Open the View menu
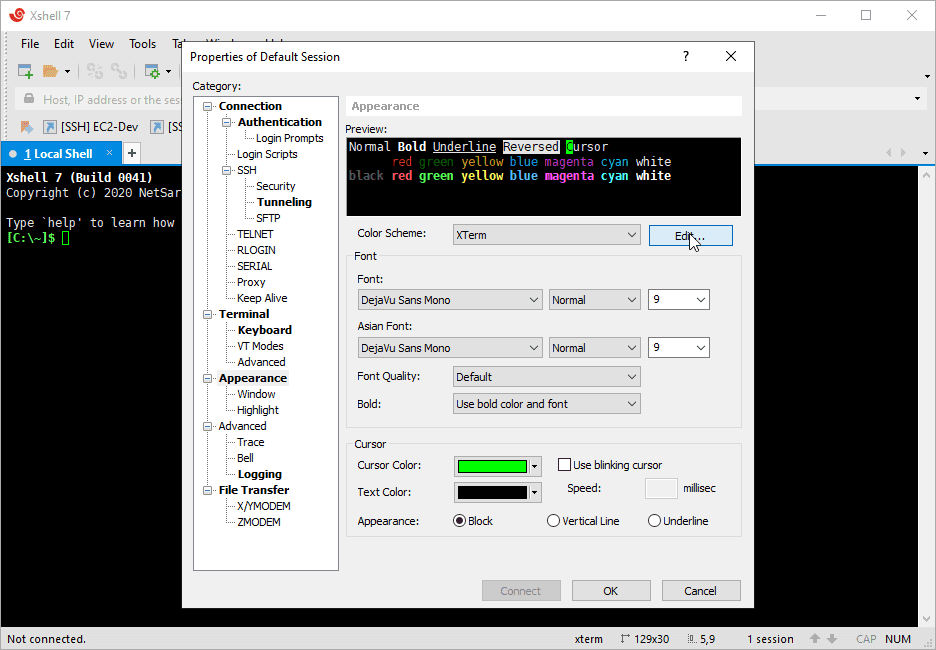The height and width of the screenshot is (650, 936). [x=101, y=44]
